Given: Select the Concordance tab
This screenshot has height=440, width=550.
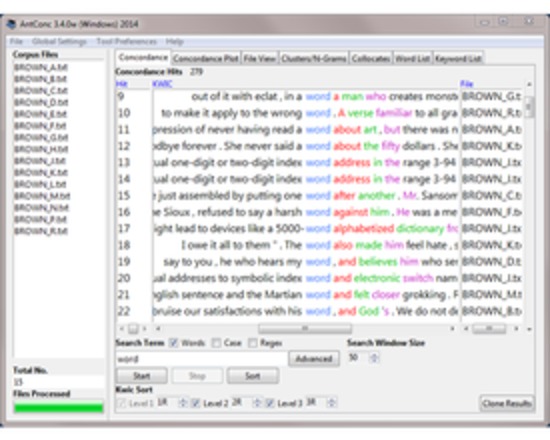Looking at the screenshot, I should point(143,58).
